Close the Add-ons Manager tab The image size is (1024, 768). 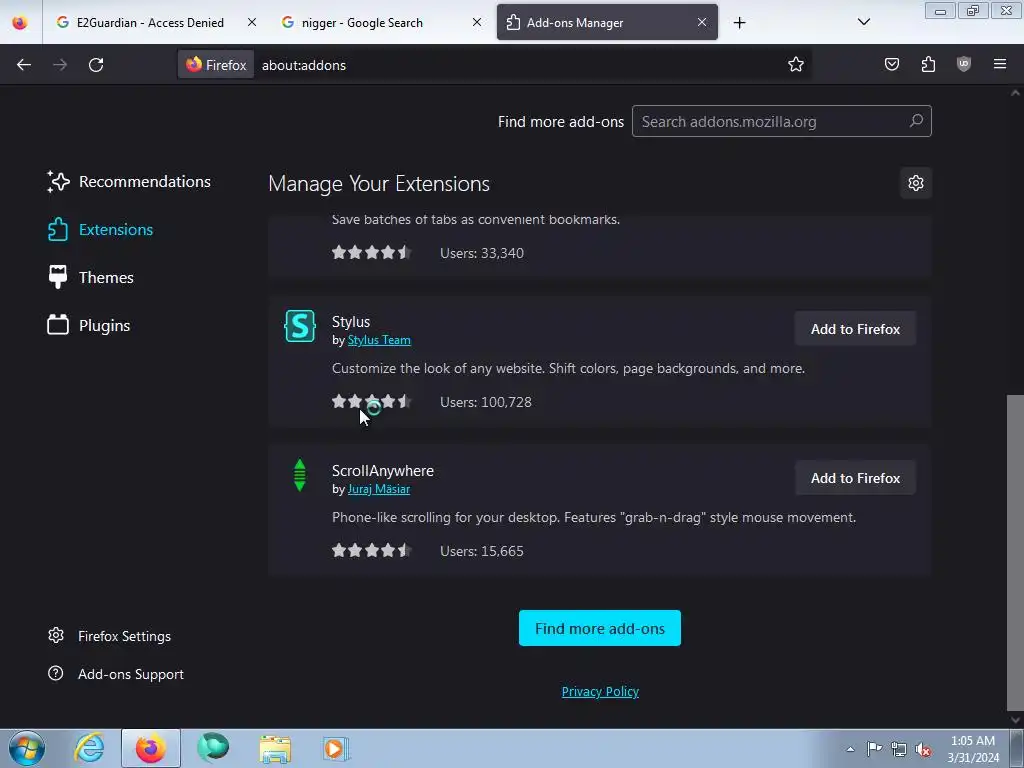[x=701, y=23]
